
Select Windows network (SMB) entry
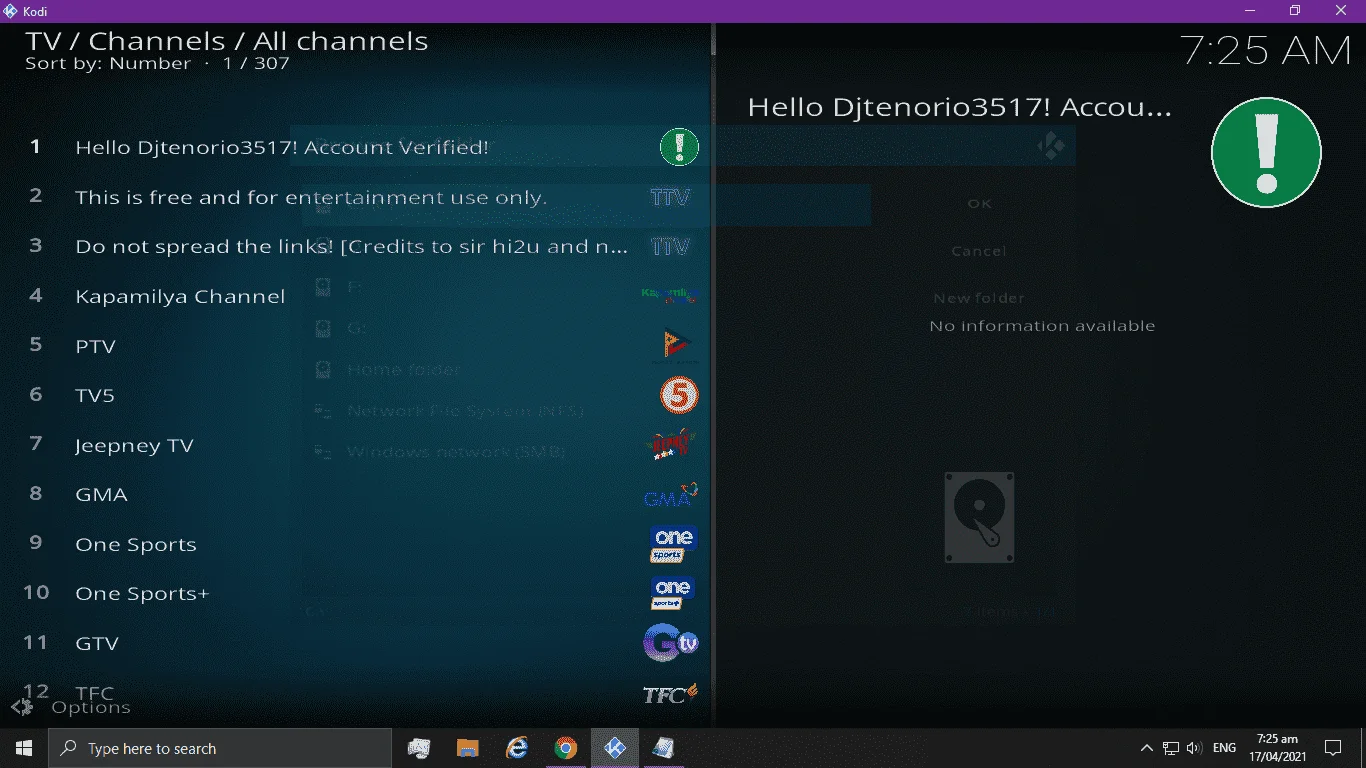(x=456, y=452)
